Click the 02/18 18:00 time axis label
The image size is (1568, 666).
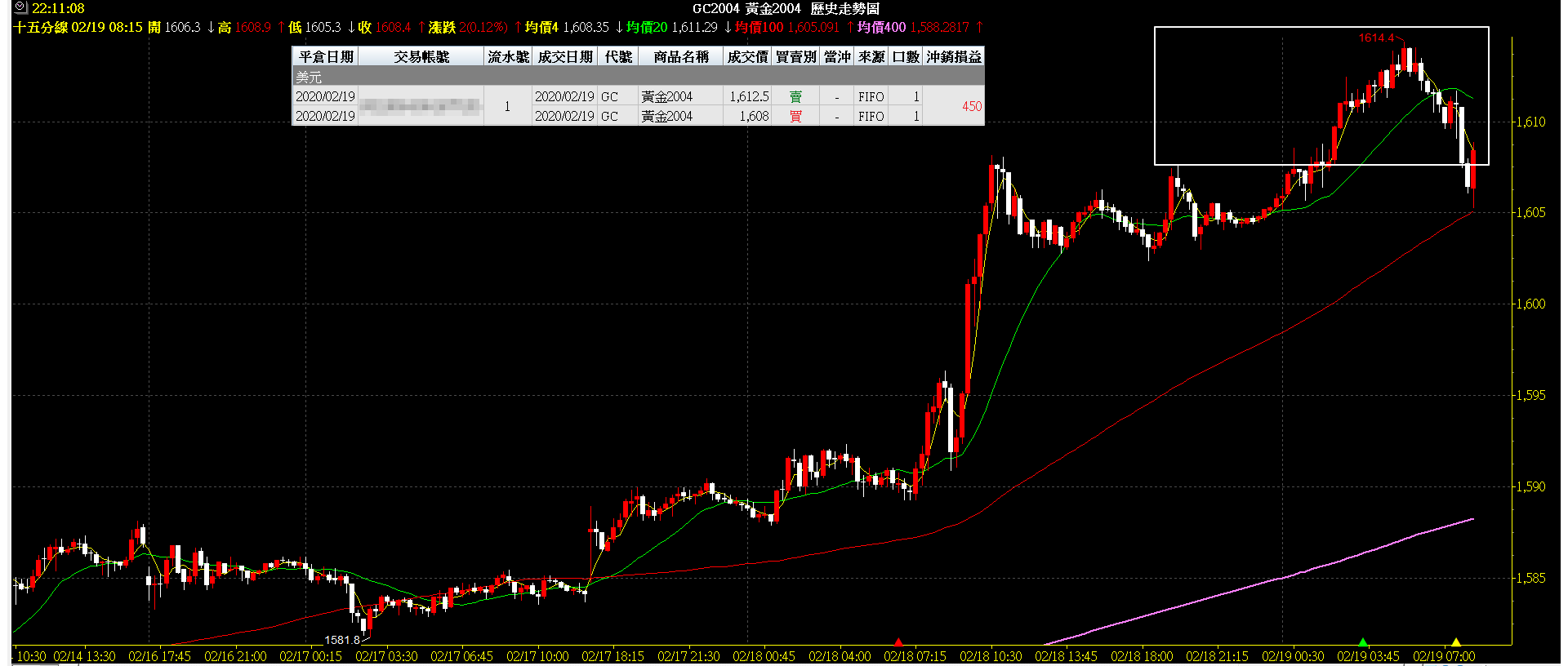[1142, 656]
